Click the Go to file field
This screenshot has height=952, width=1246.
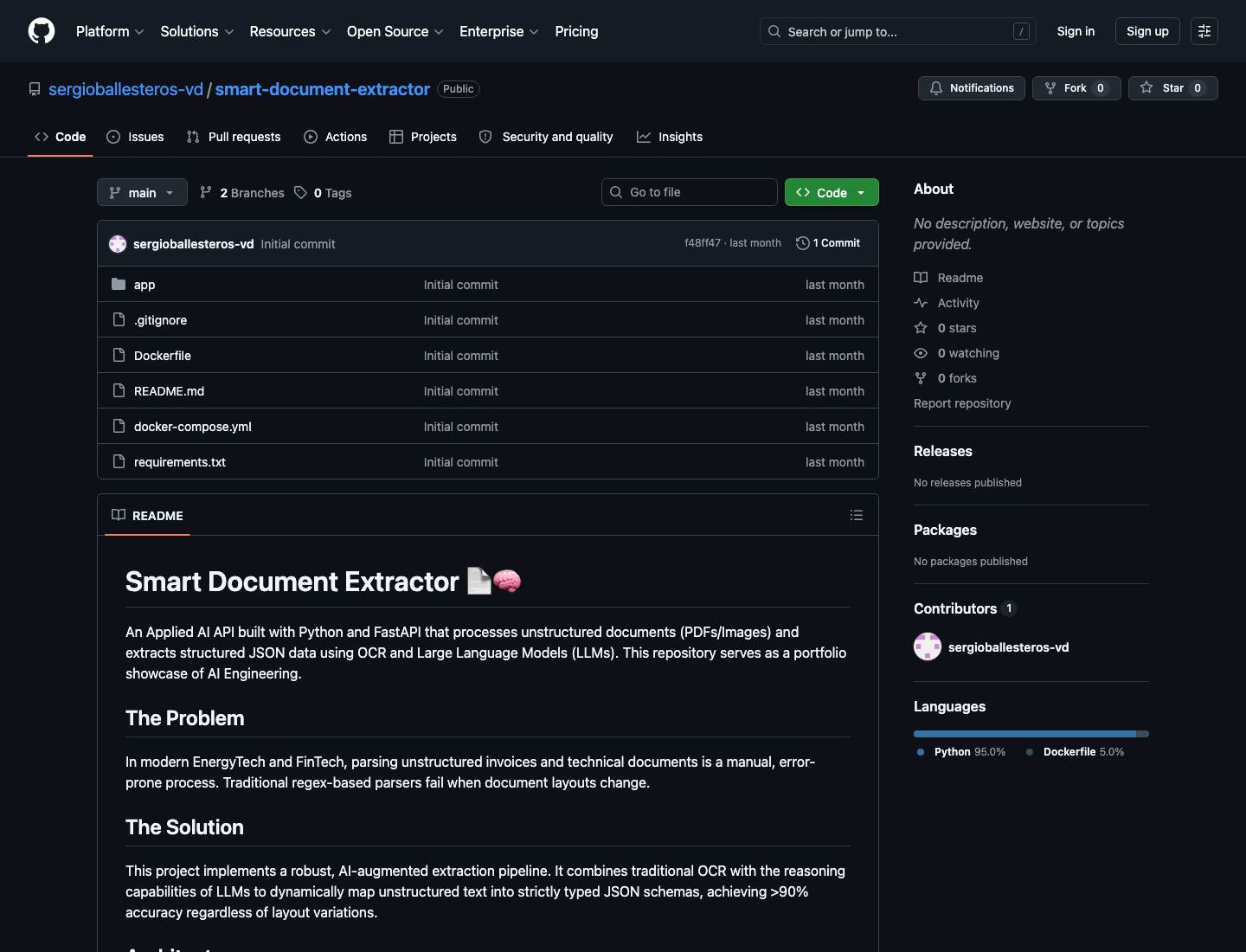coord(690,192)
